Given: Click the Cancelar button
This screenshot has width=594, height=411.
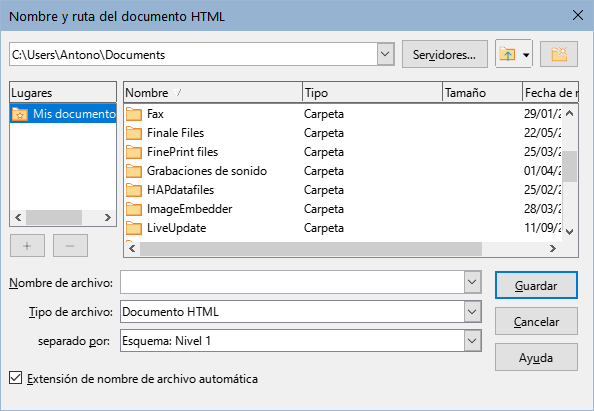Looking at the screenshot, I should pos(536,321).
